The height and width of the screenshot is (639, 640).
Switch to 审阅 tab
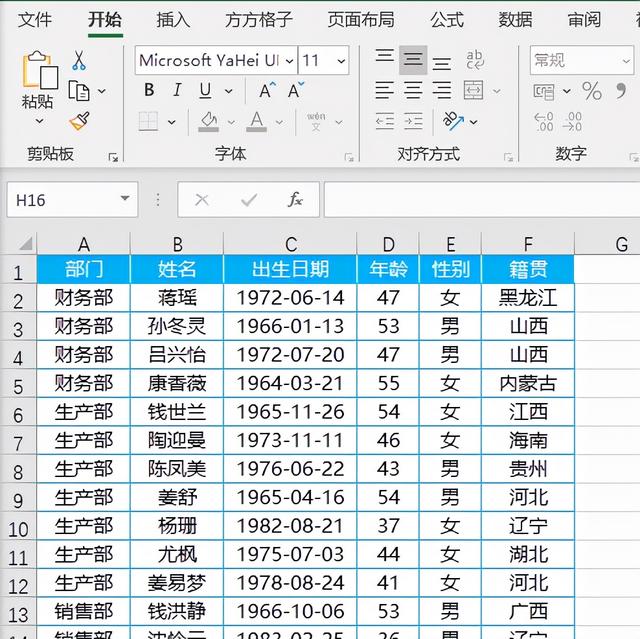coord(584,20)
